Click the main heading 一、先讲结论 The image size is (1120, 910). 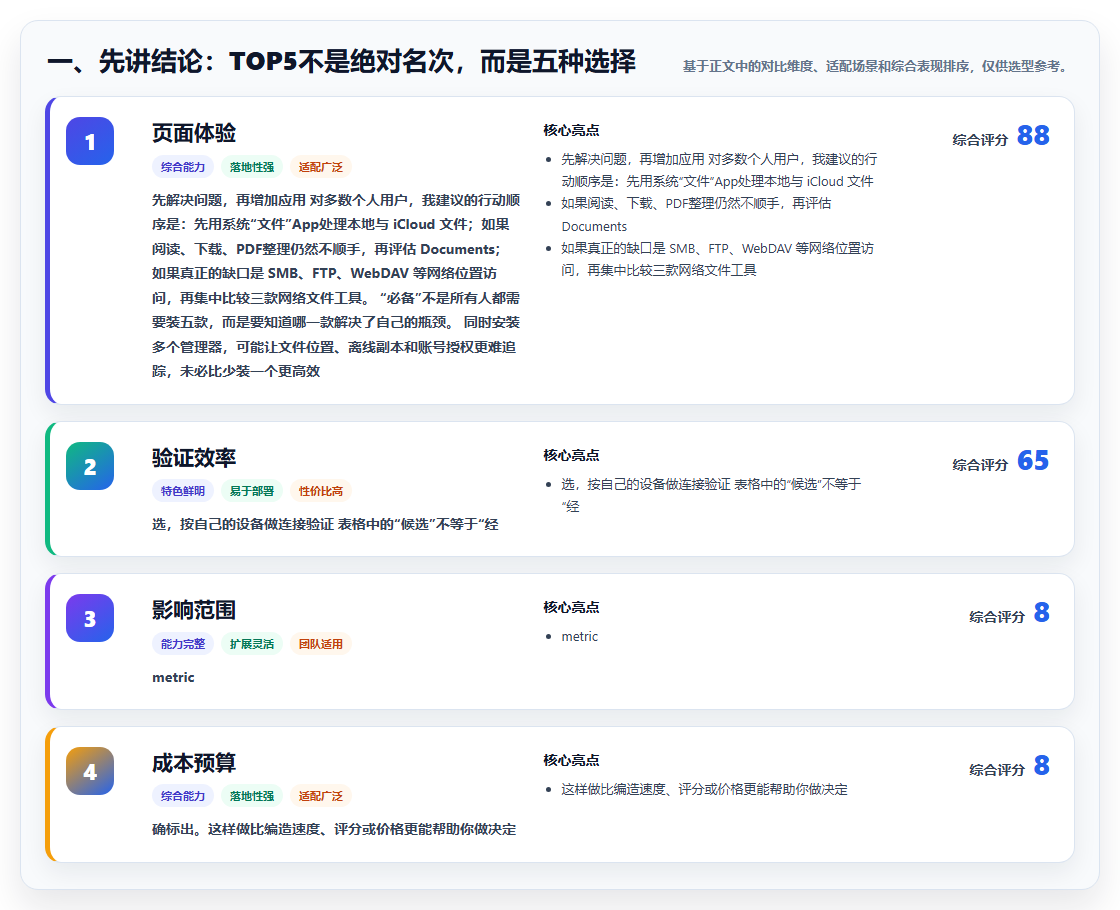[341, 61]
